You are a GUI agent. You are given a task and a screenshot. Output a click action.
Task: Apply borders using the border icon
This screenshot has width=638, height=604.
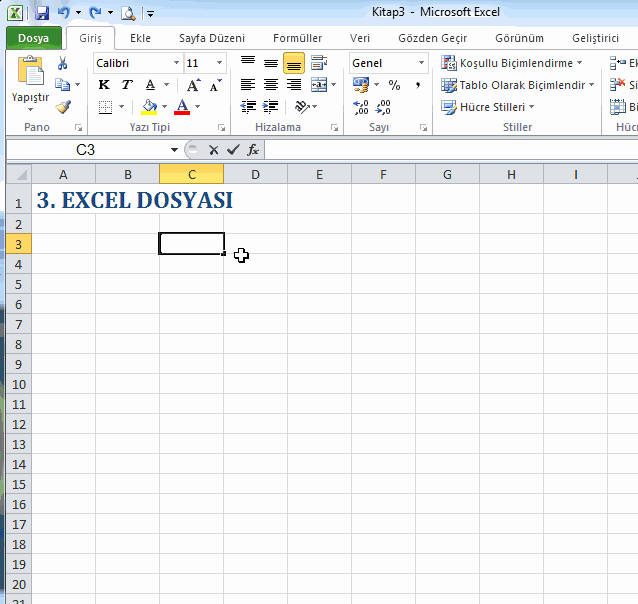pyautogui.click(x=105, y=107)
